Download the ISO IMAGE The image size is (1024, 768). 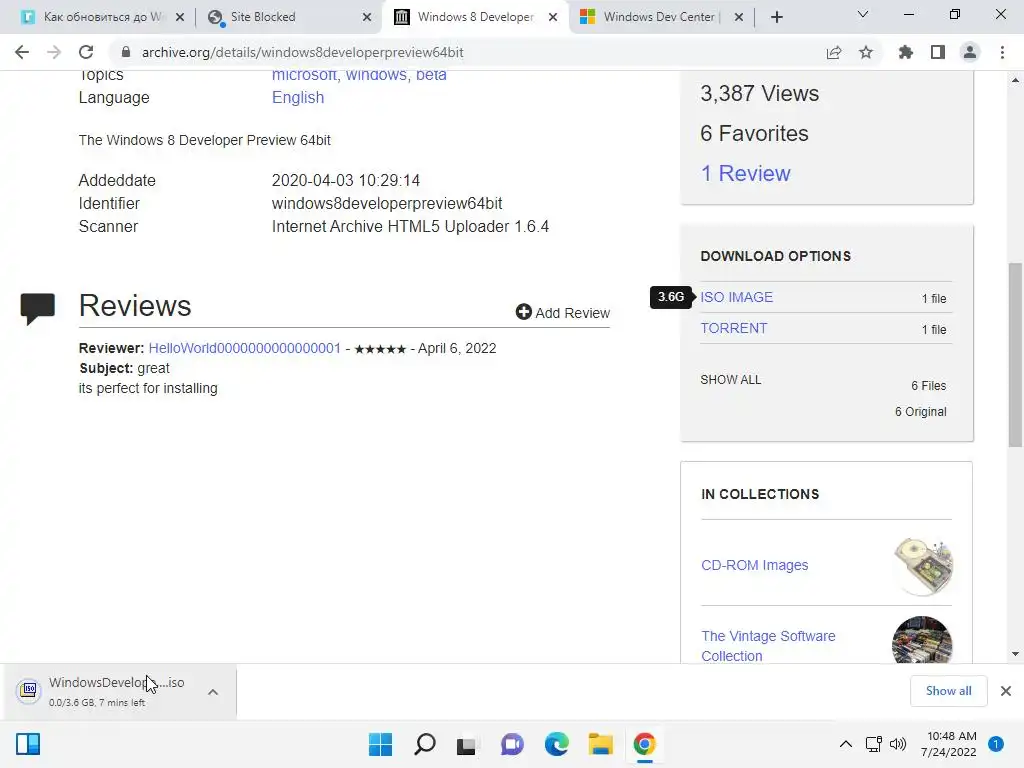(737, 297)
